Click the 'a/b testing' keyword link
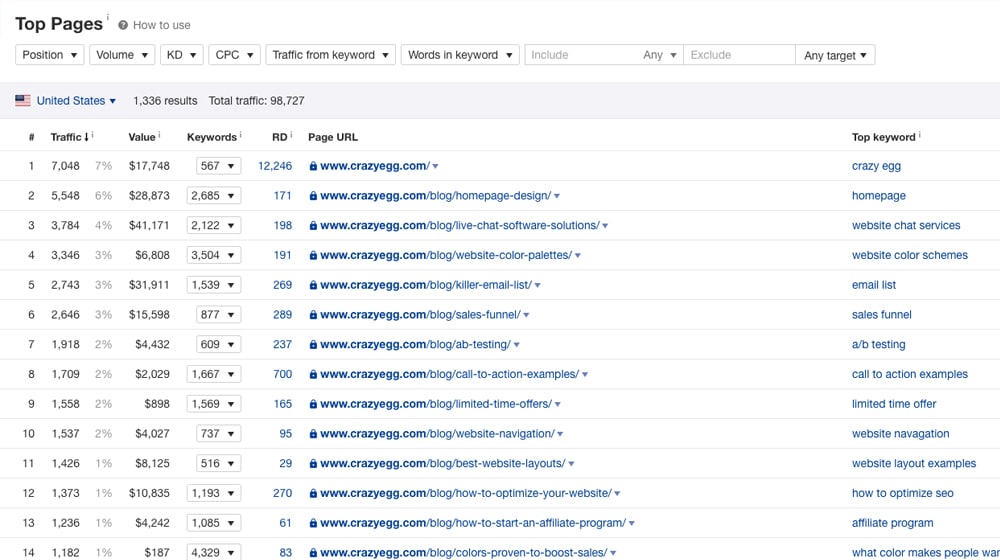This screenshot has width=1000, height=560. click(x=878, y=344)
